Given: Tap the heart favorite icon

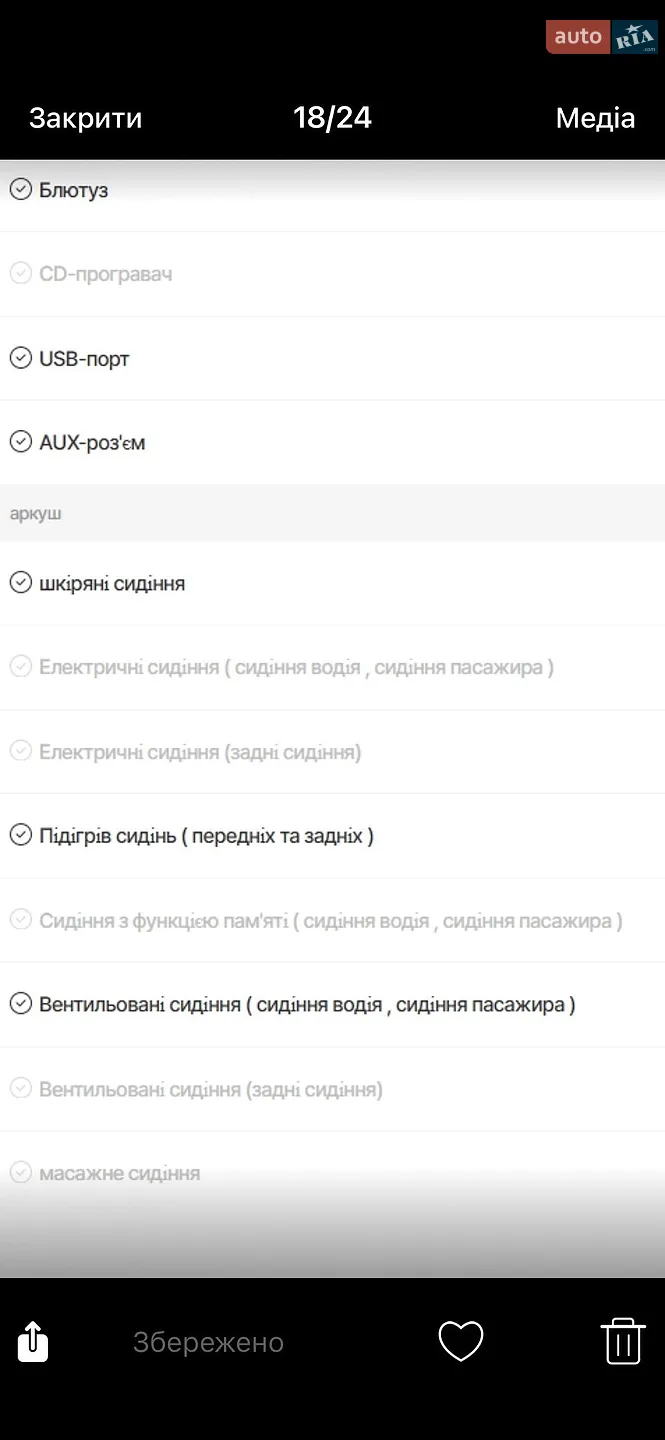Looking at the screenshot, I should (461, 1341).
